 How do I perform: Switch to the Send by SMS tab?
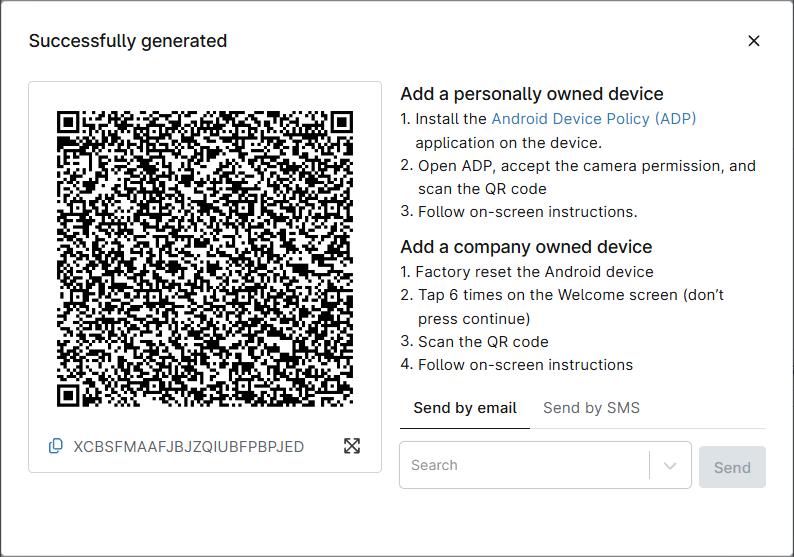pos(591,408)
